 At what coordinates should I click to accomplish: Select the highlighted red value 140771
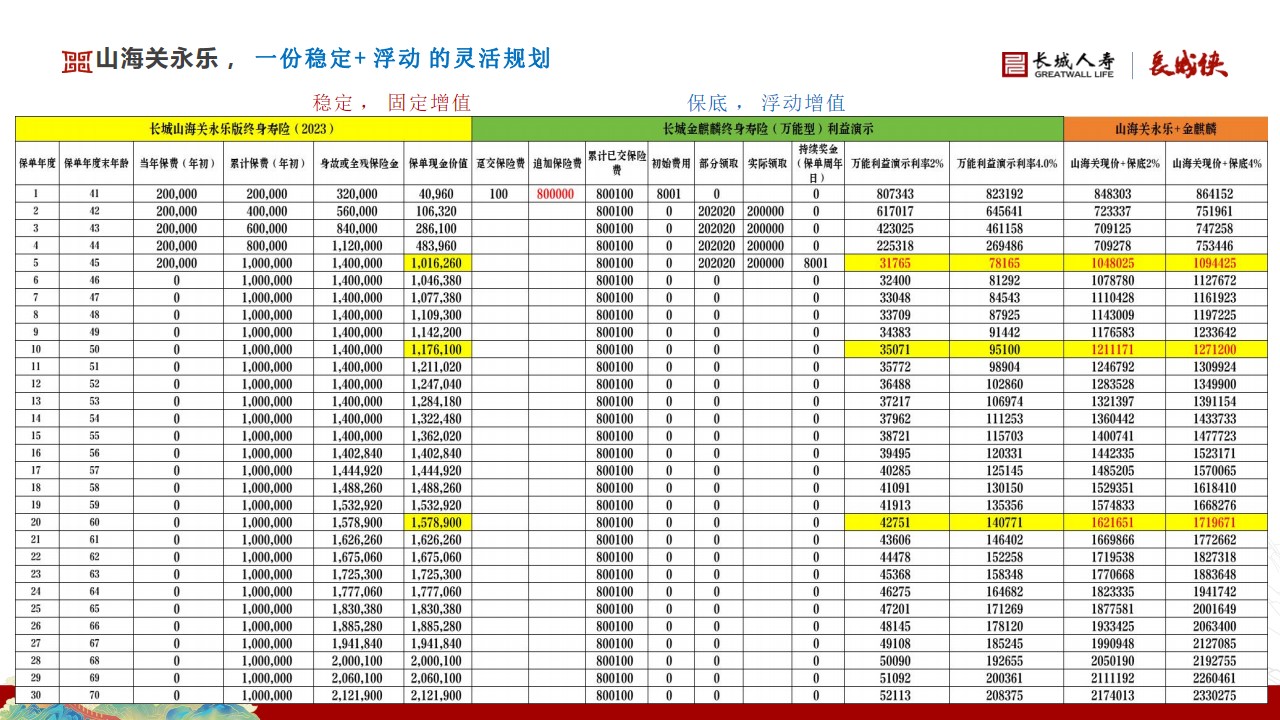tap(1006, 522)
